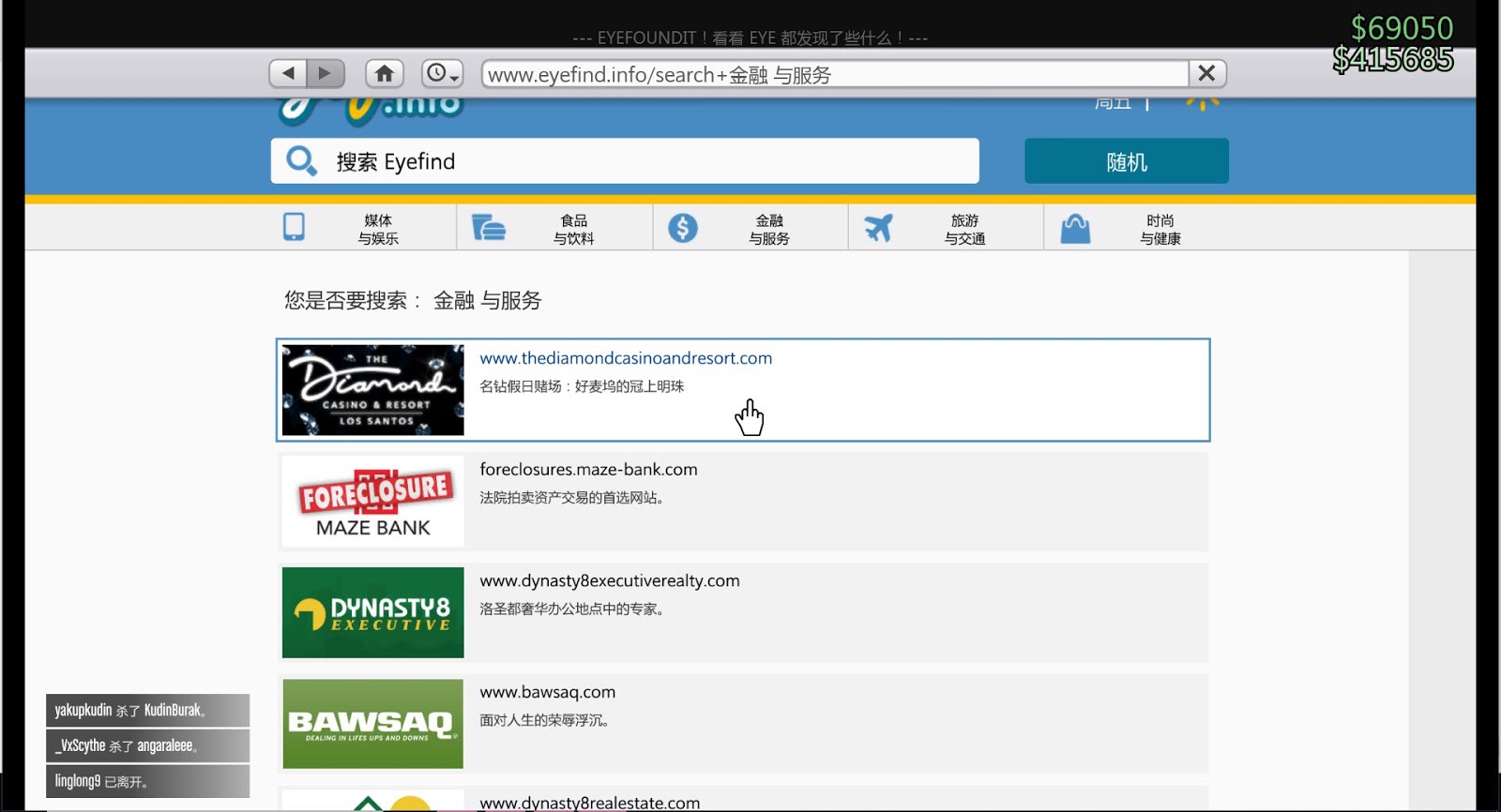This screenshot has width=1501, height=812.
Task: Click the BAWSAQ logo thumbnail
Action: pyautogui.click(x=373, y=724)
